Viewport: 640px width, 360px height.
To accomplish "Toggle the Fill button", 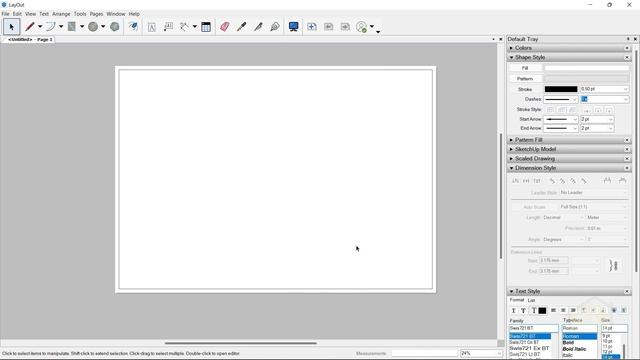I will pyautogui.click(x=525, y=68).
